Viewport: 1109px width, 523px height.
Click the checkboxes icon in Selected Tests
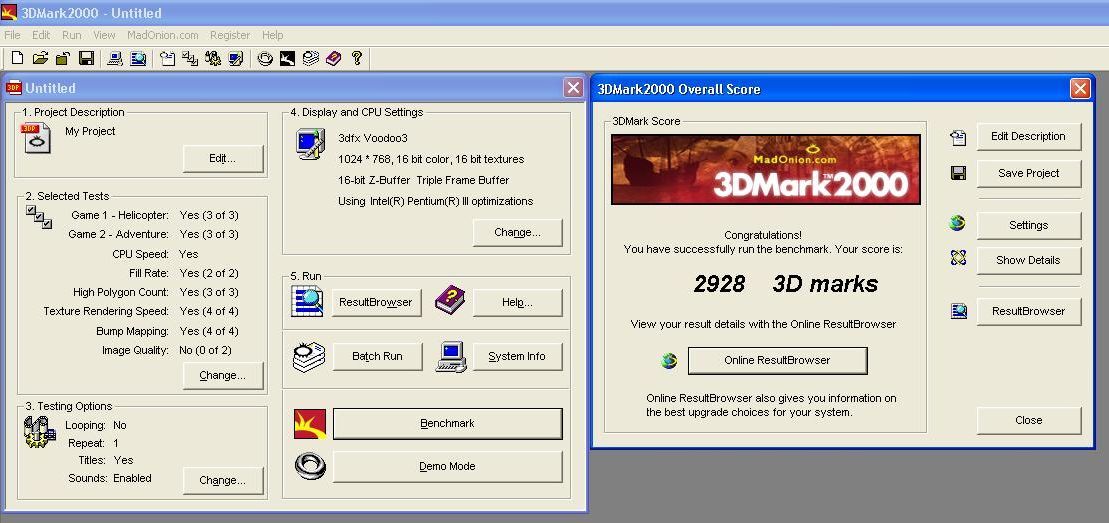point(38,217)
